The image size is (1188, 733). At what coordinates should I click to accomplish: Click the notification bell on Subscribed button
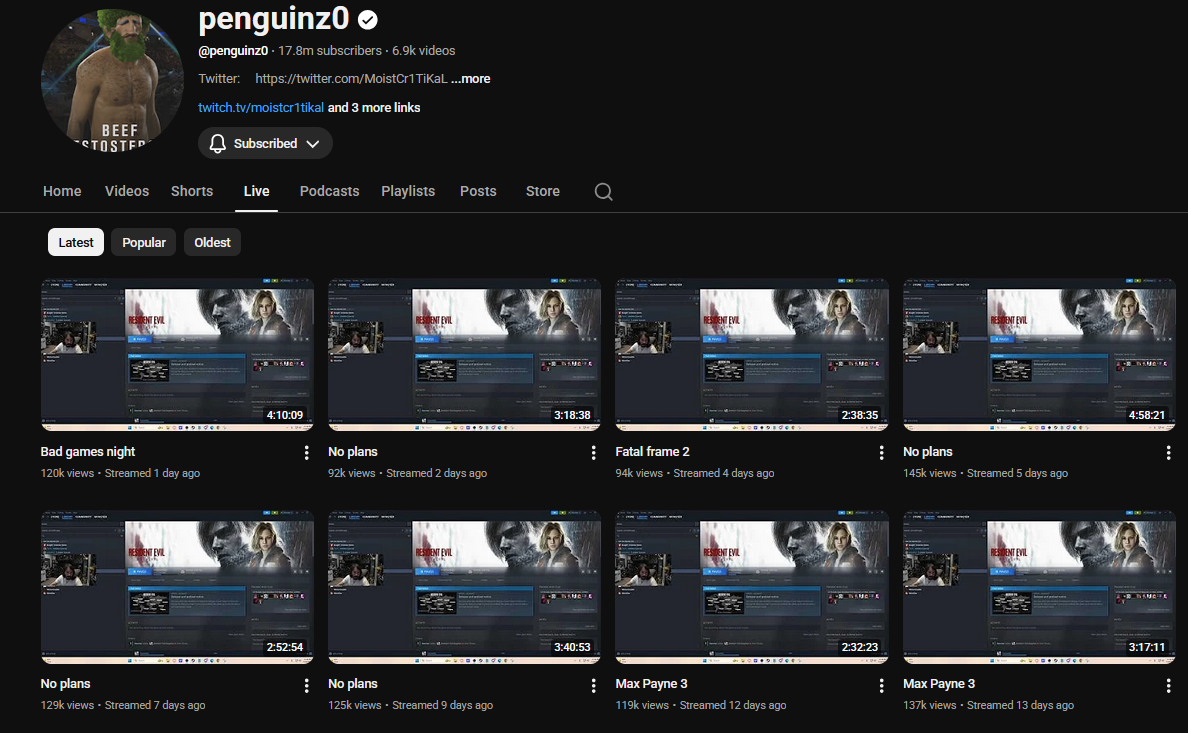(217, 143)
